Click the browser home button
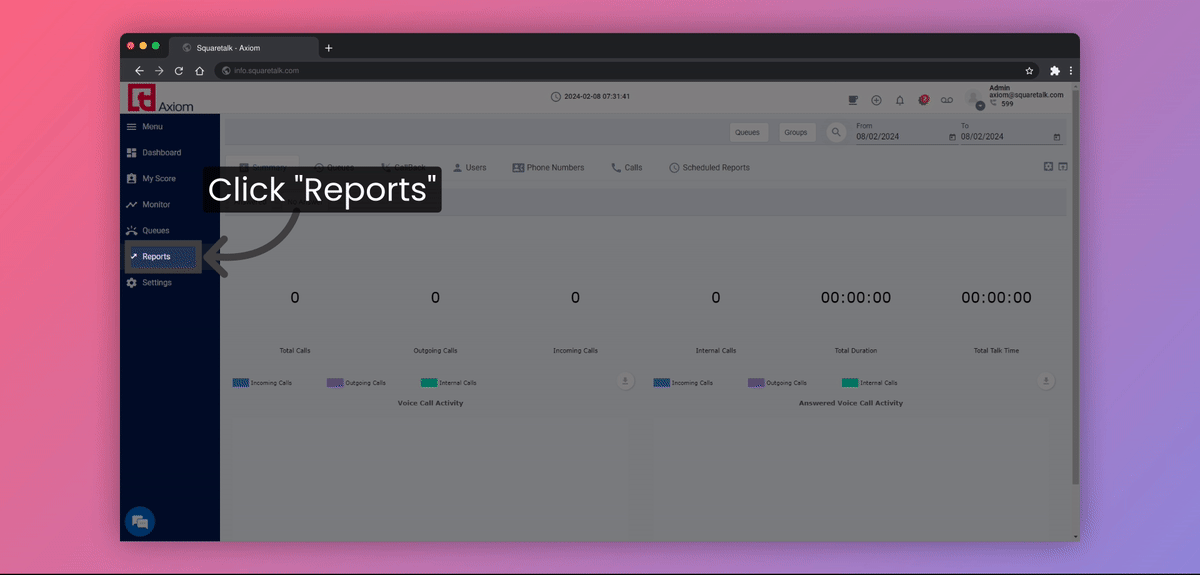Screen dimensions: 1200x575 pos(199,71)
